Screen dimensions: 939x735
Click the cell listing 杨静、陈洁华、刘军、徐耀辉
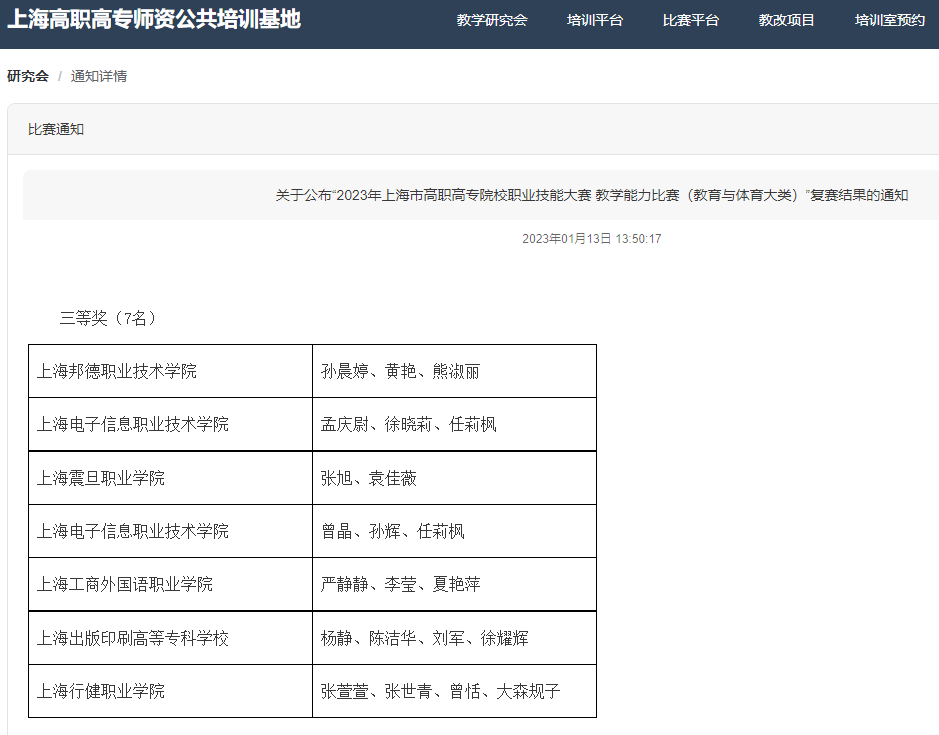pos(424,638)
